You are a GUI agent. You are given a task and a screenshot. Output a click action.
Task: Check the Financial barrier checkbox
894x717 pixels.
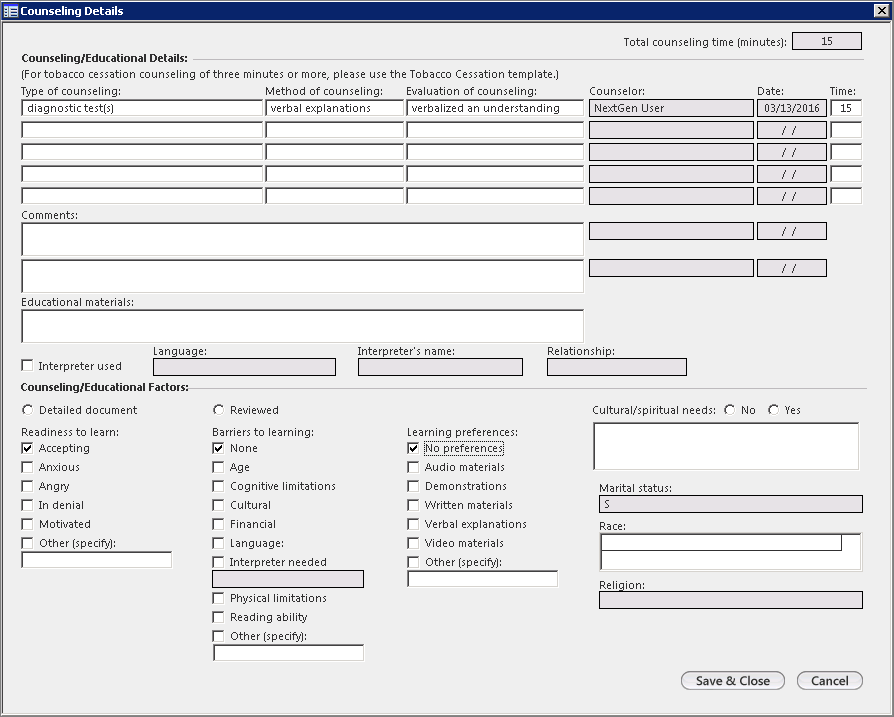click(218, 524)
